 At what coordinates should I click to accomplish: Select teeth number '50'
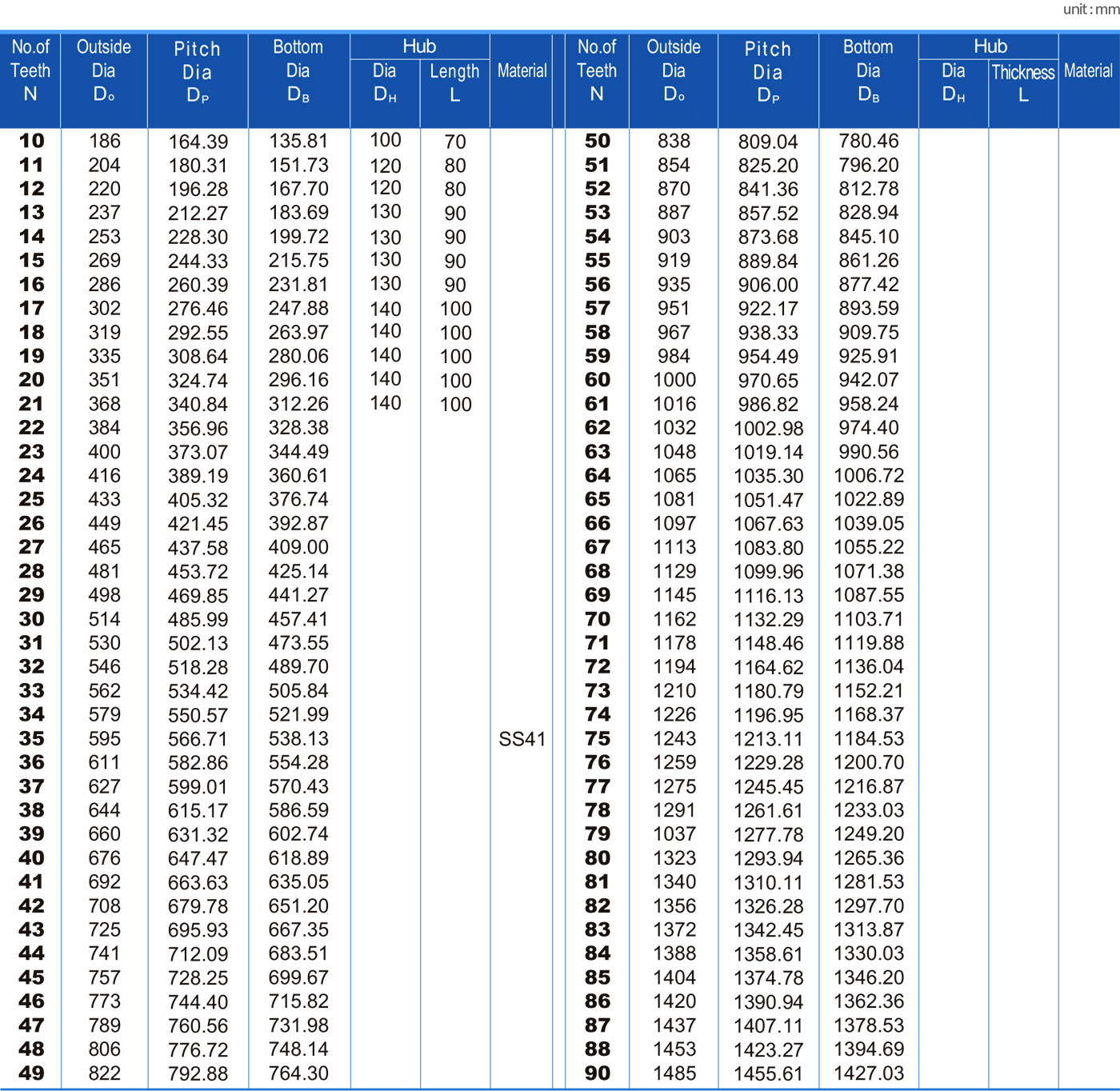[597, 141]
